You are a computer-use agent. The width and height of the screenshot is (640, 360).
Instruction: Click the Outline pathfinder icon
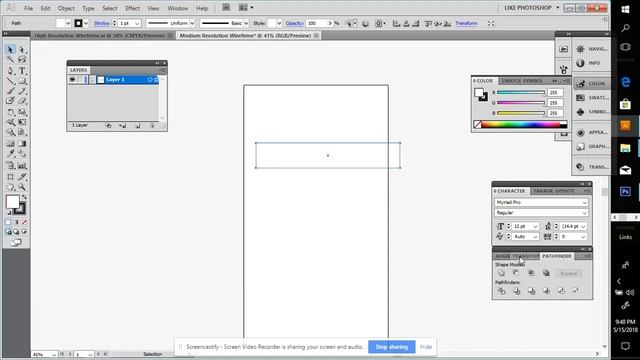561,291
